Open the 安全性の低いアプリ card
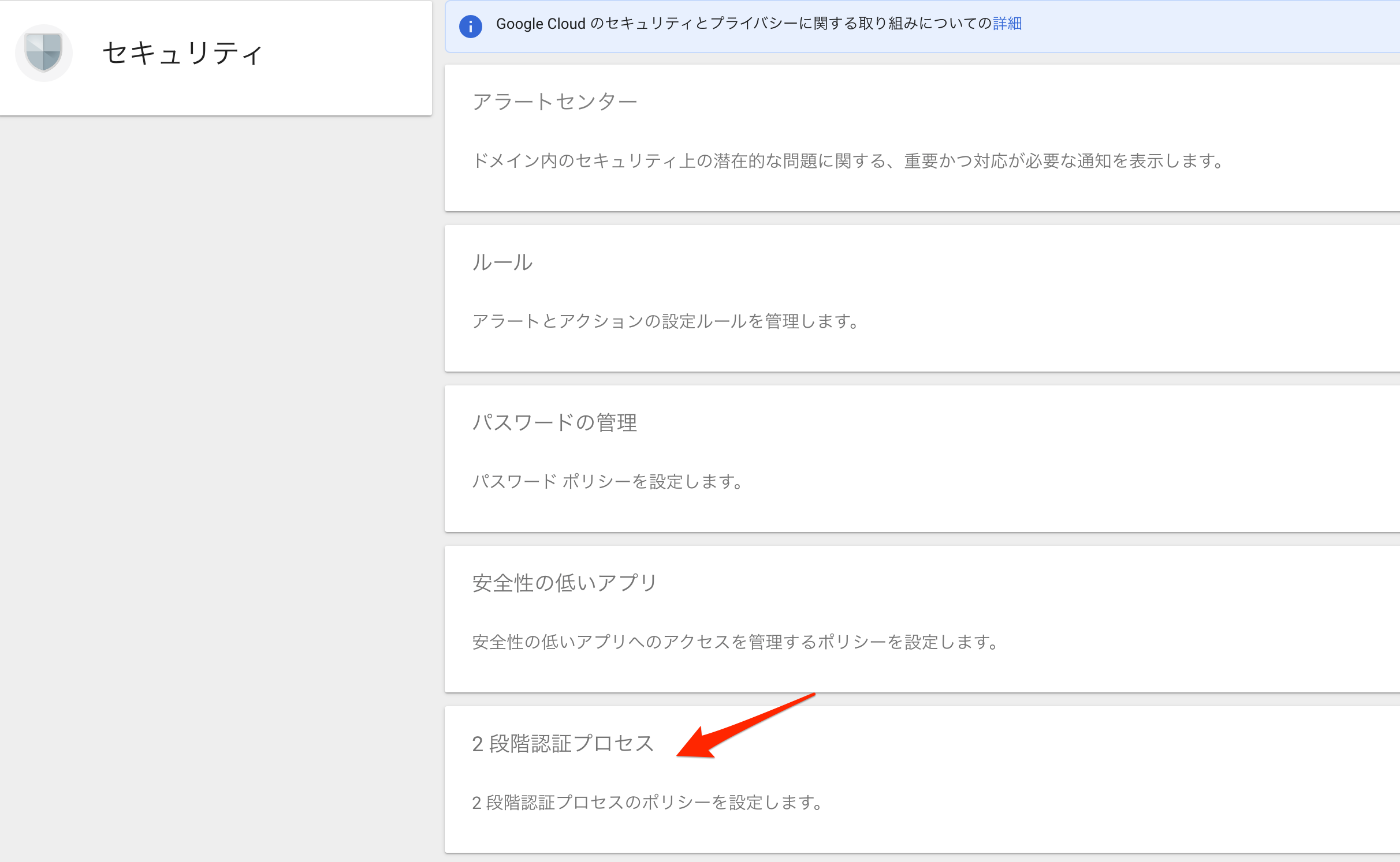1400x862 pixels. coord(922,618)
